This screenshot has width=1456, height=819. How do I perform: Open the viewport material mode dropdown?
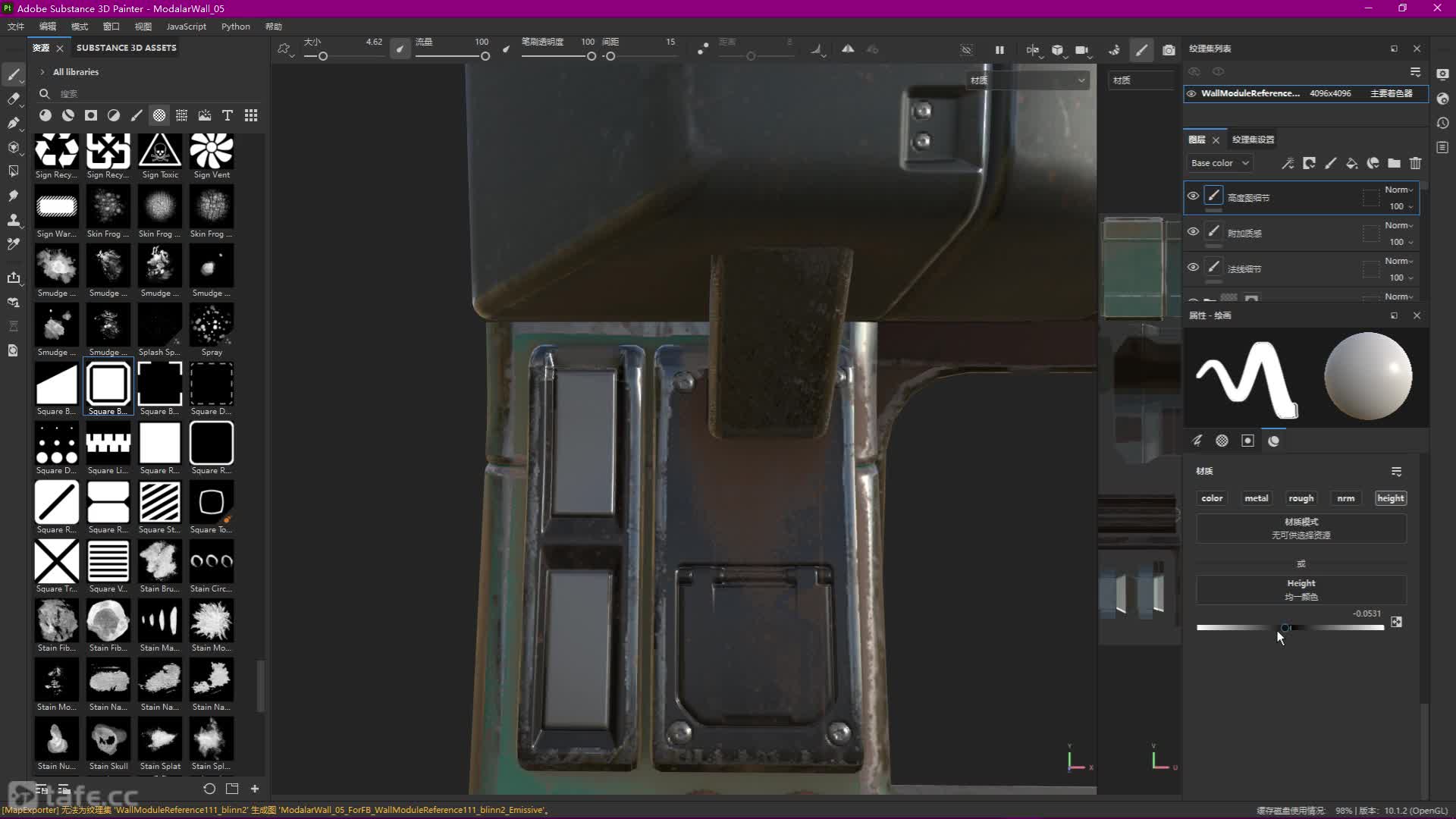coord(1028,80)
